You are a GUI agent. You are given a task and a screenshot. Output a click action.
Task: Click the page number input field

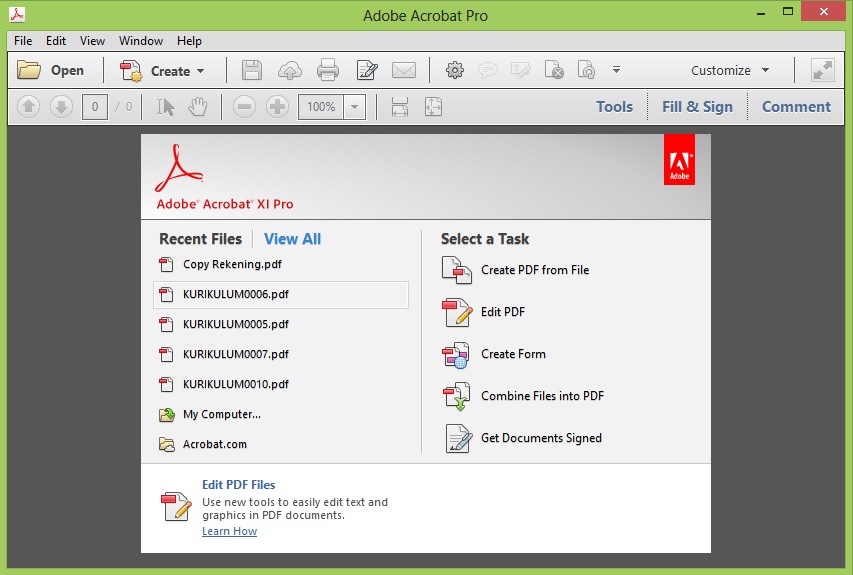click(x=95, y=107)
